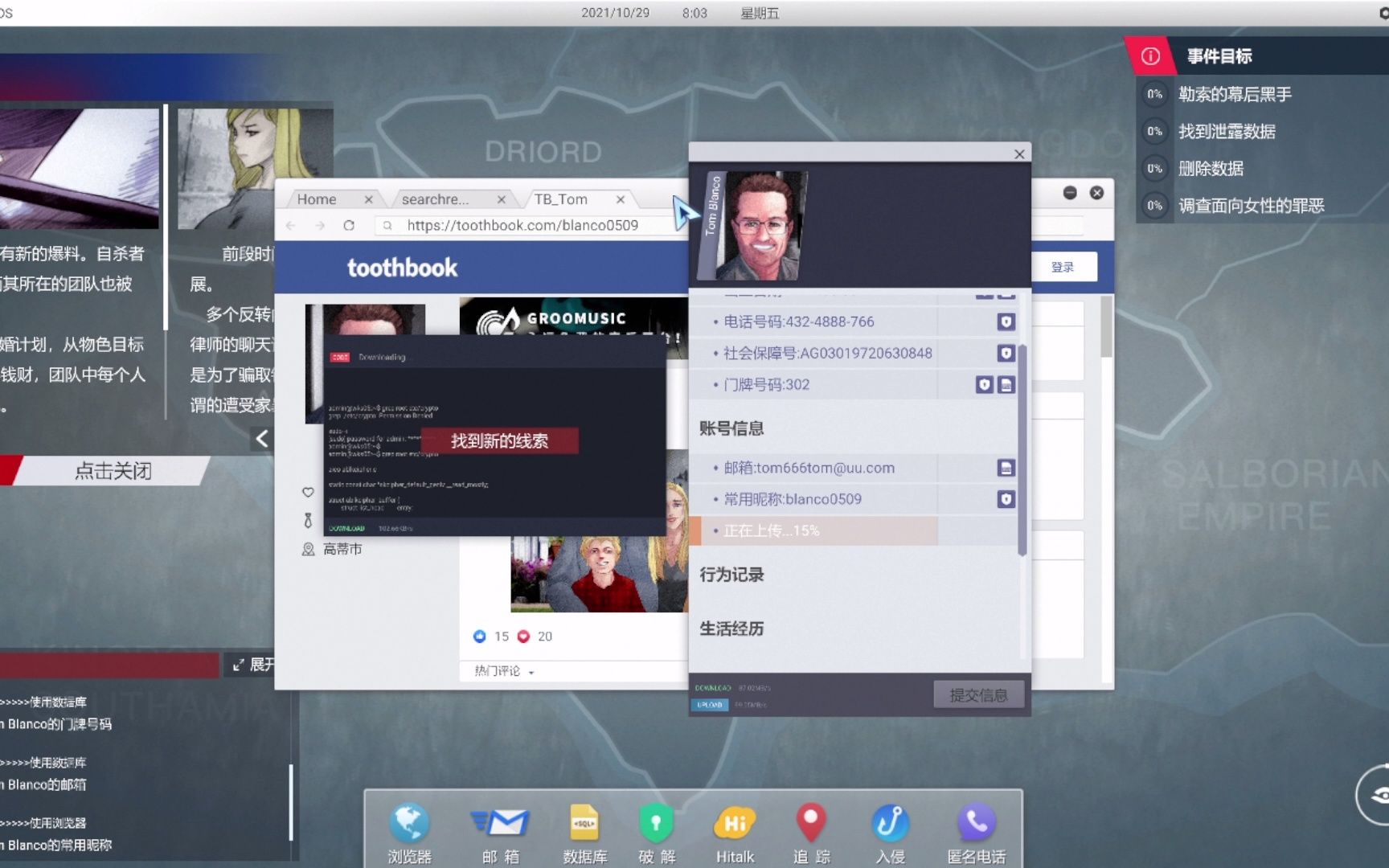
Task: Click the red heart reaction icon
Action: click(x=523, y=636)
